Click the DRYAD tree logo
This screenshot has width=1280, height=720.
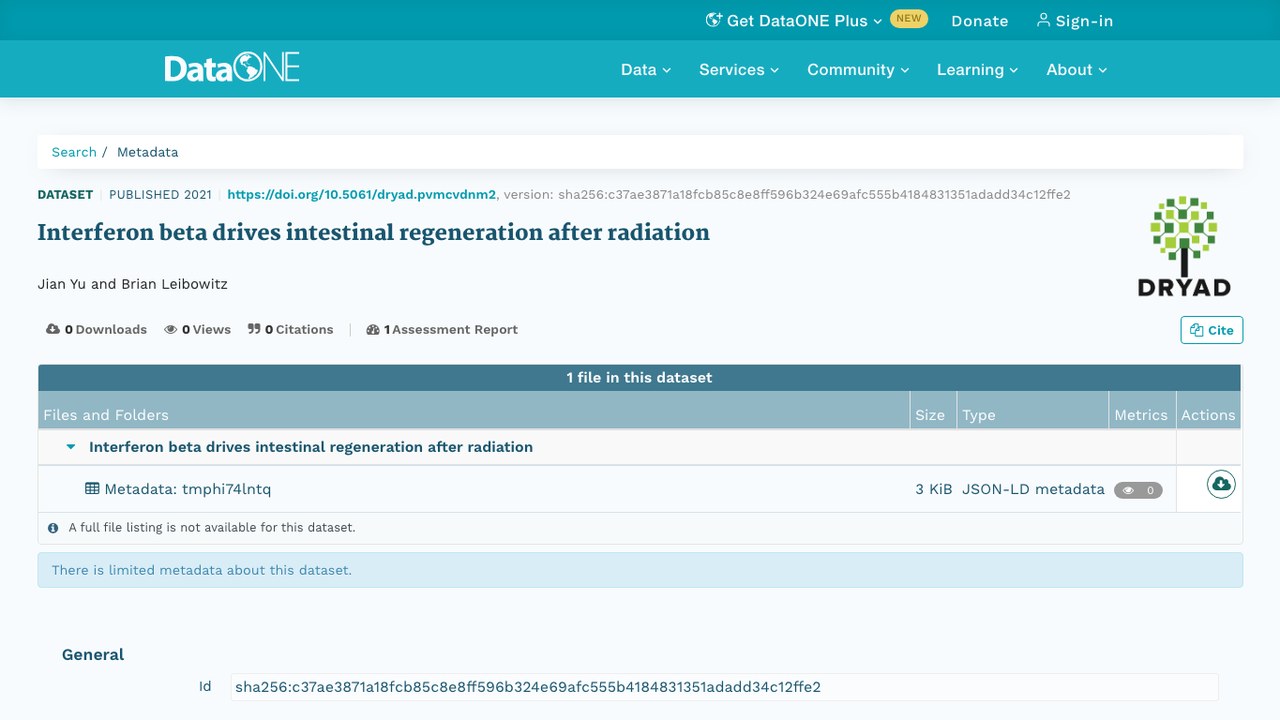[x=1184, y=246]
